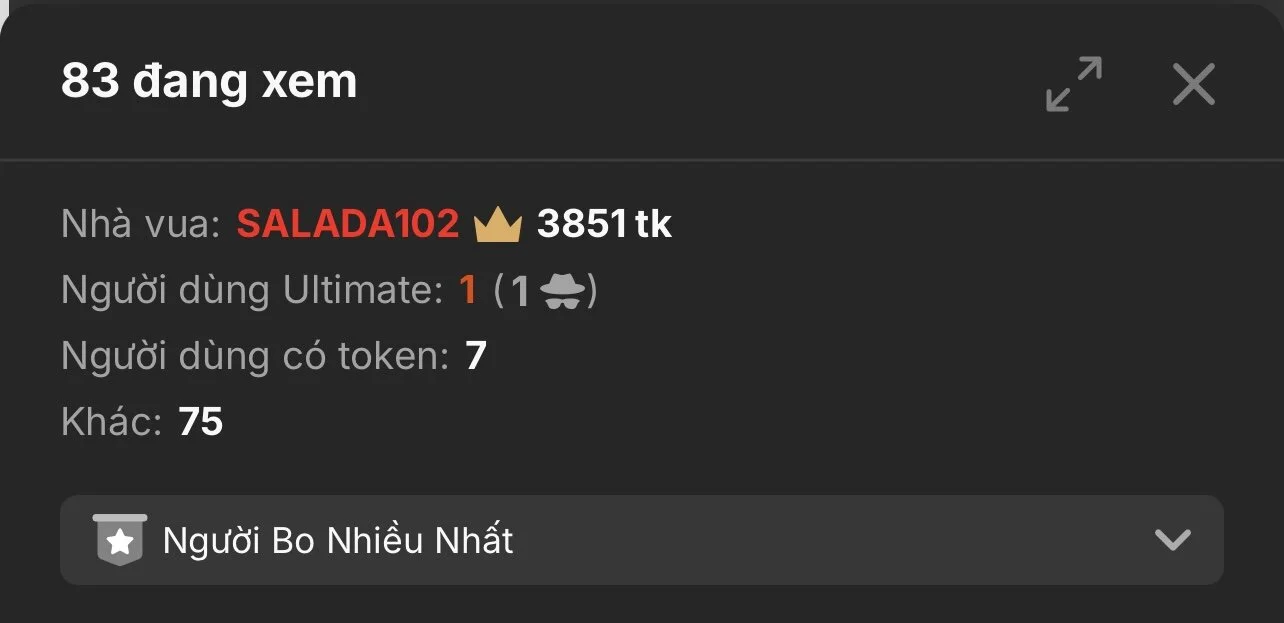This screenshot has width=1284, height=623.
Task: Click the token users count 7
Action: point(476,356)
